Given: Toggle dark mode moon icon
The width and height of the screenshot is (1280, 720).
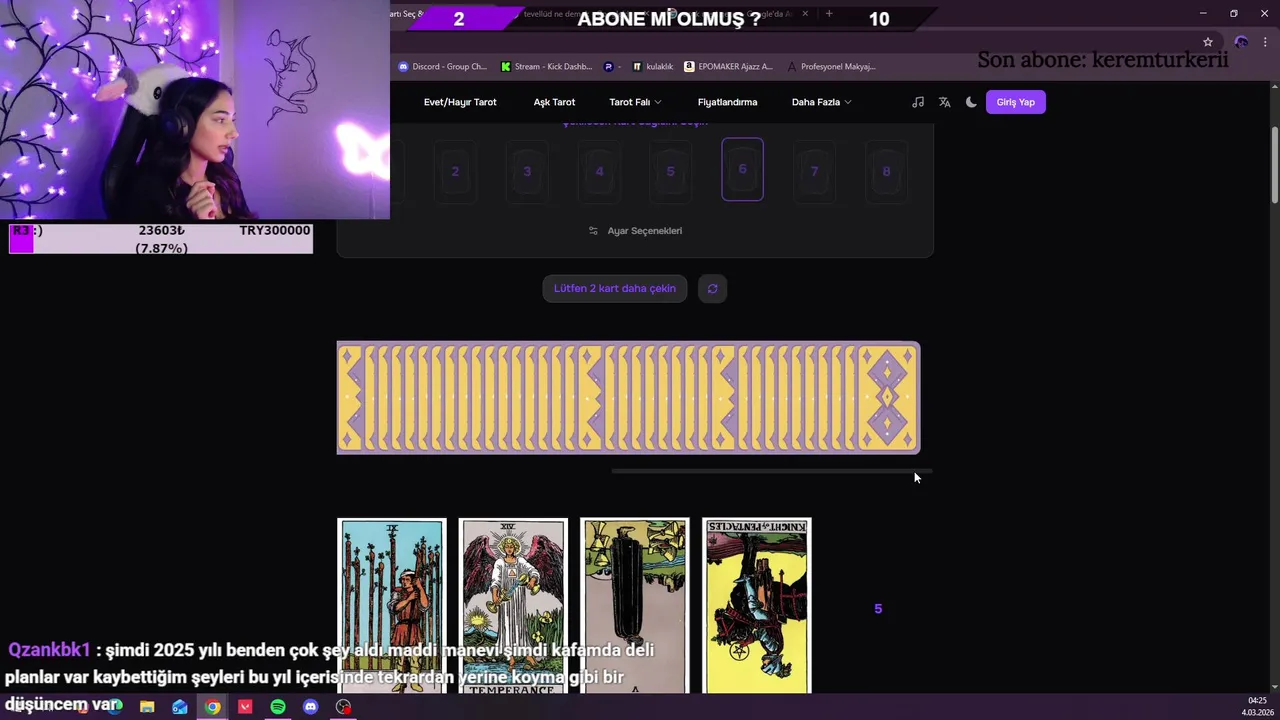Looking at the screenshot, I should pos(971,102).
